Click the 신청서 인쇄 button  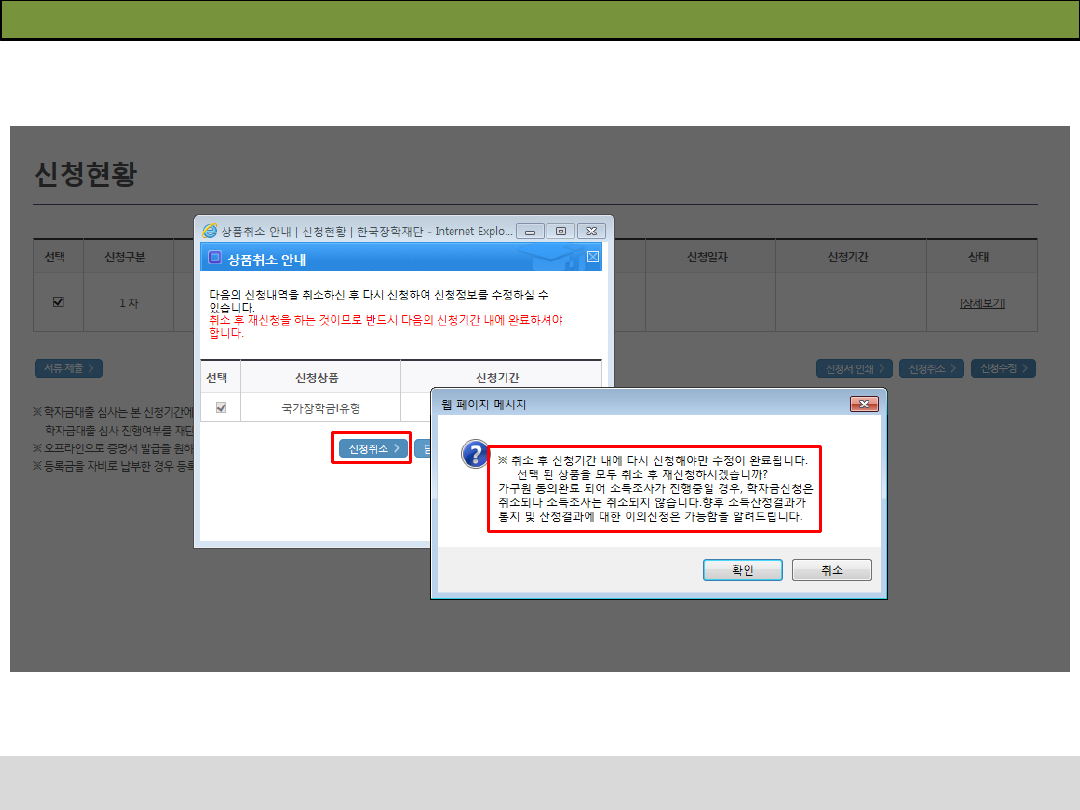coord(854,369)
